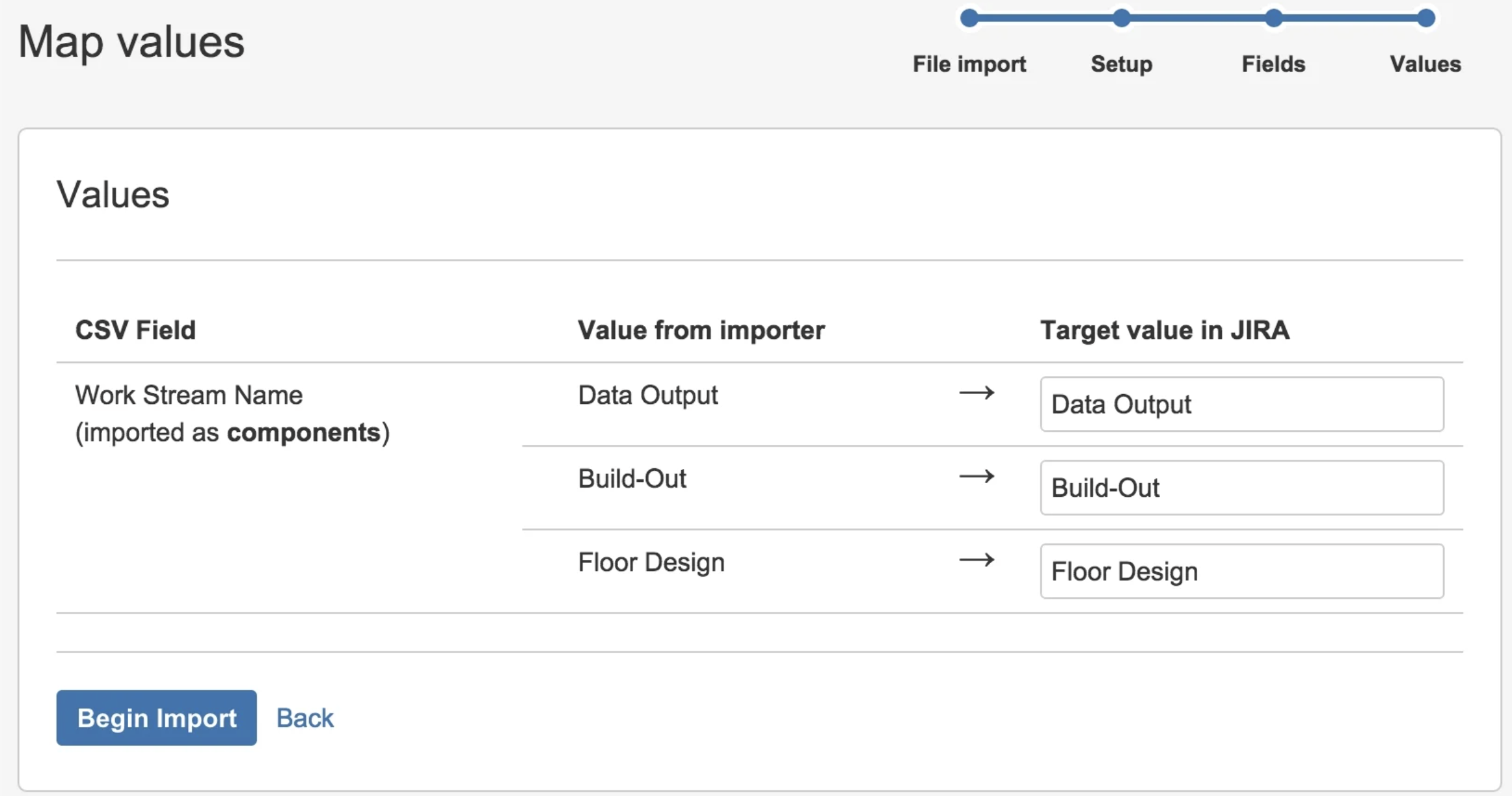Click the Begin Import button

click(156, 718)
